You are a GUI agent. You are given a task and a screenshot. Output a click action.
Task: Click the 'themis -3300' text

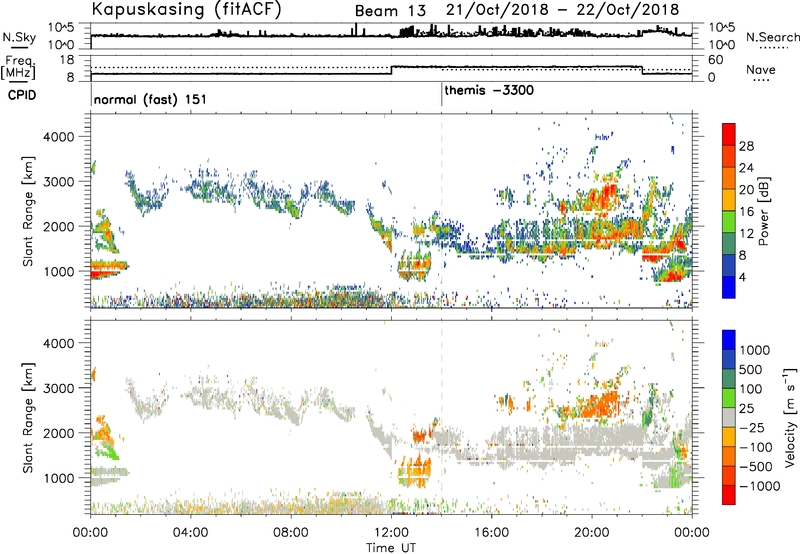tap(489, 91)
